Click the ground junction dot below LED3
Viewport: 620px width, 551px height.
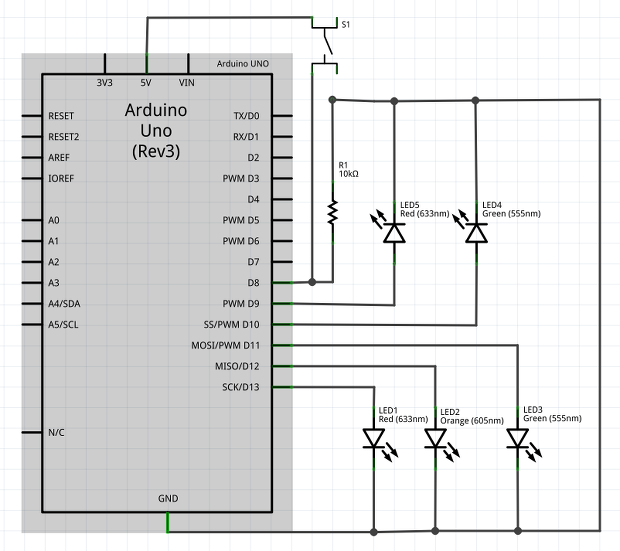(518, 531)
